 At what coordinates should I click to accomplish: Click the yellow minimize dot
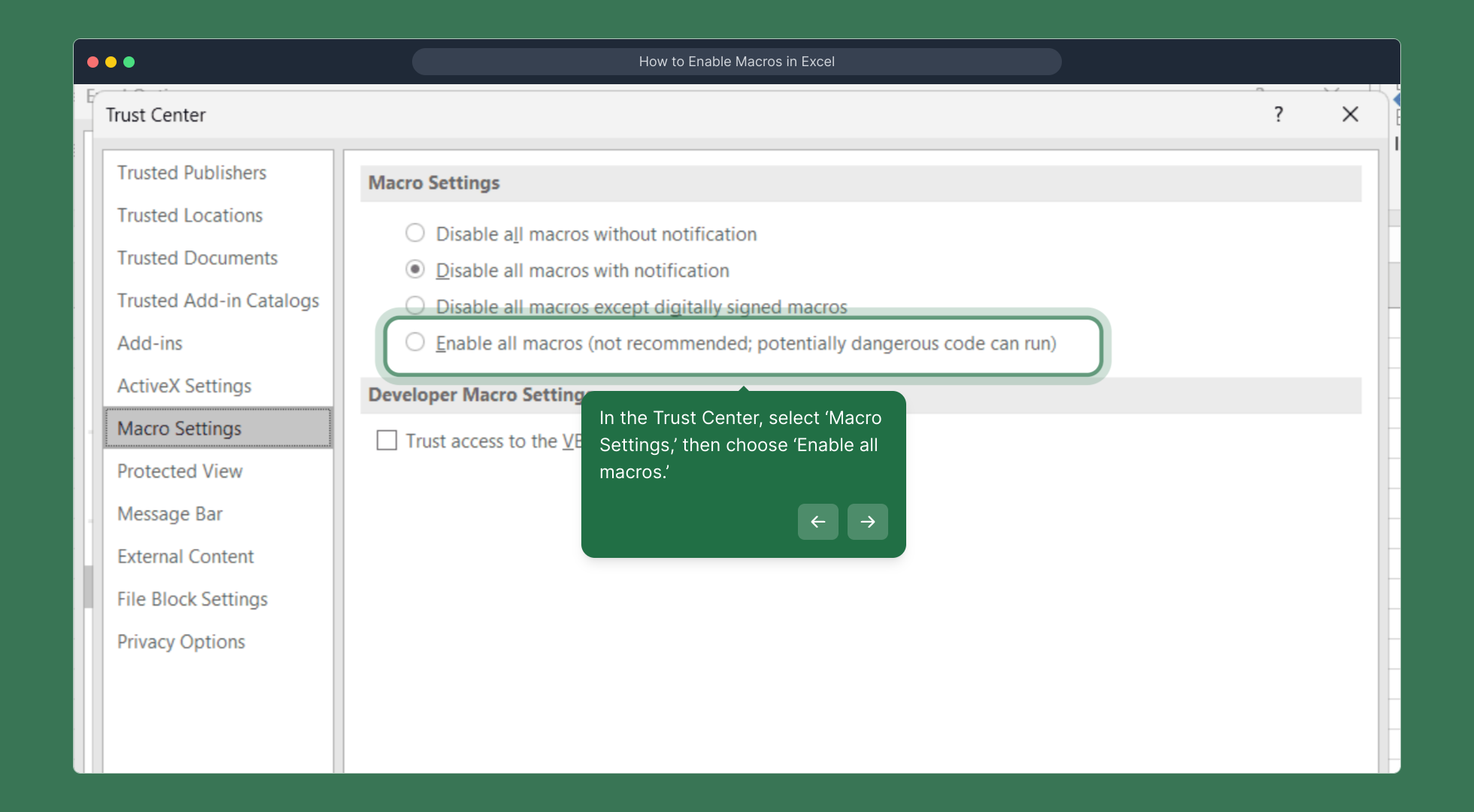[111, 62]
